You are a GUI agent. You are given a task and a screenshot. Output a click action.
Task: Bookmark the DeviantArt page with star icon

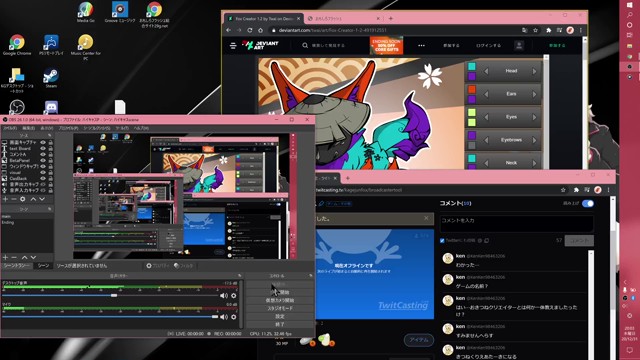535,30
